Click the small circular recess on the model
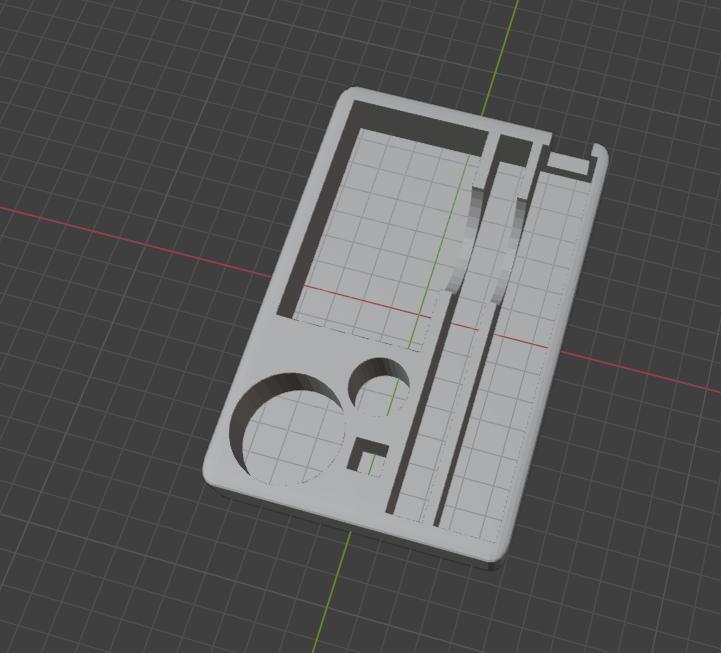Screen dimensions: 721x653 (x=379, y=387)
